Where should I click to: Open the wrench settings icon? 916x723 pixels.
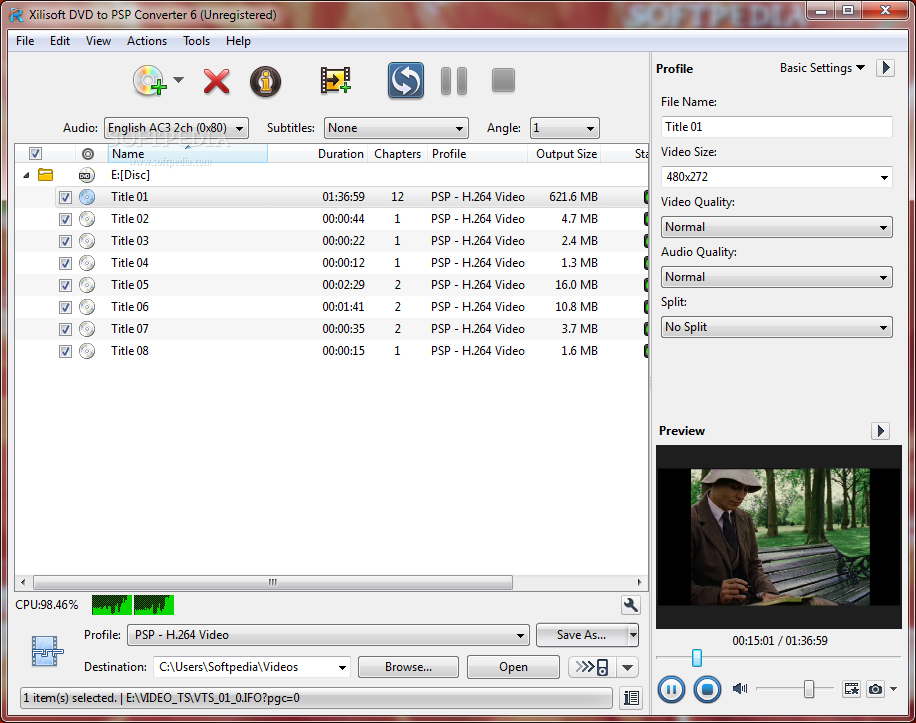(x=630, y=605)
